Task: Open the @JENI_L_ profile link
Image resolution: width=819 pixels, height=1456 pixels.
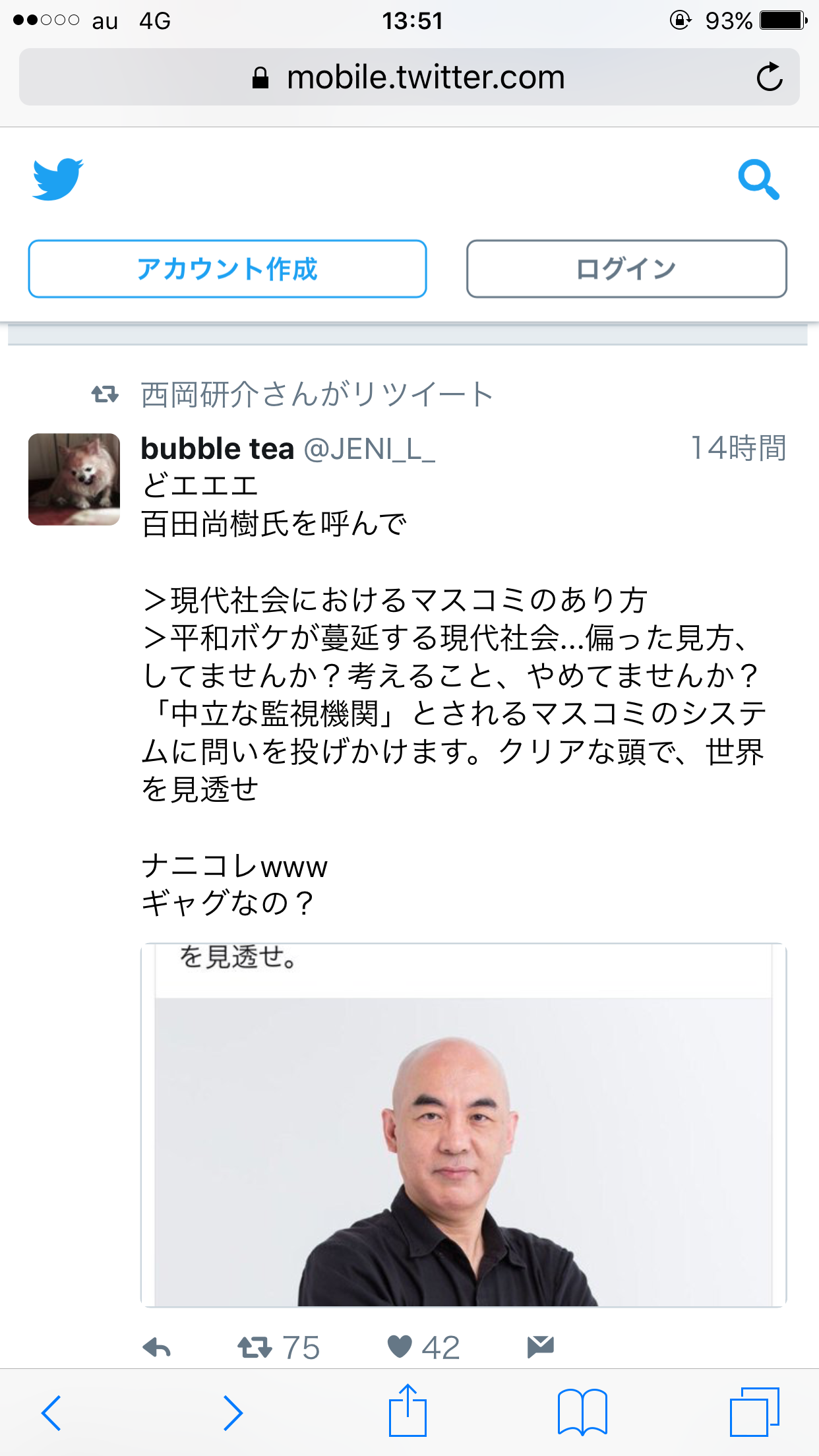Action: tap(369, 449)
